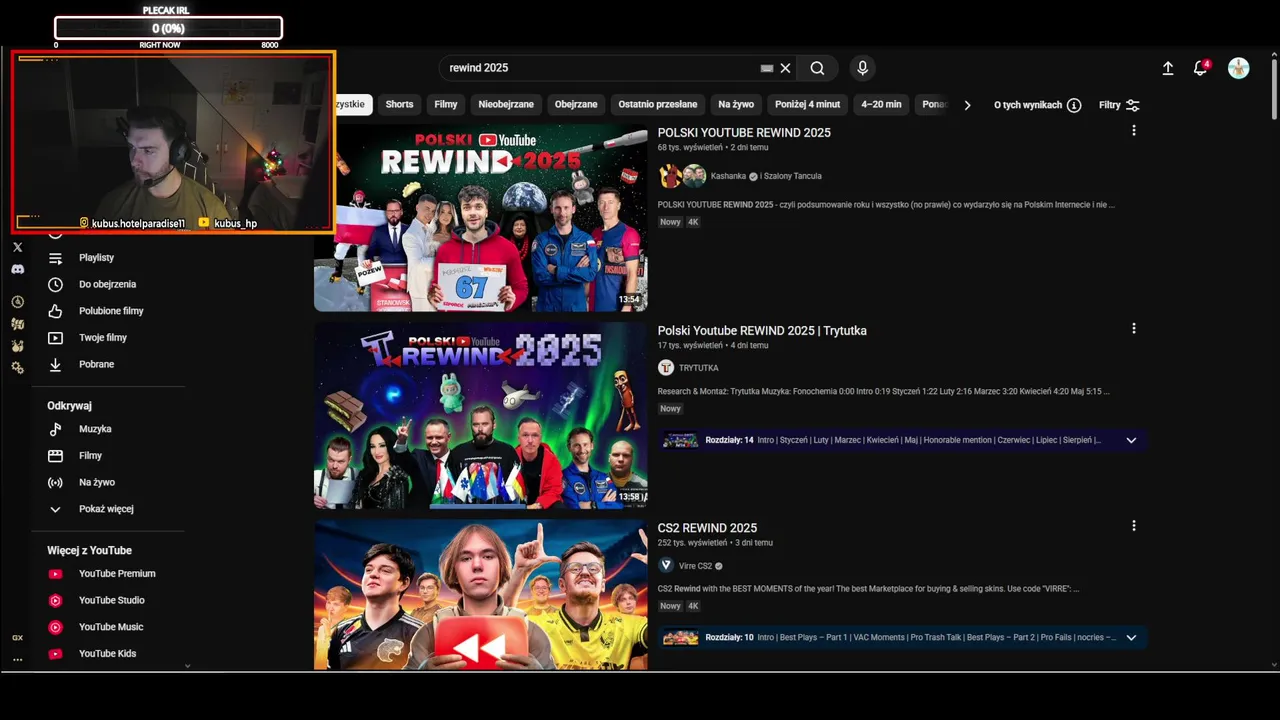Open the Discord sidebar icon
This screenshot has width=1280, height=720.
pyautogui.click(x=17, y=269)
